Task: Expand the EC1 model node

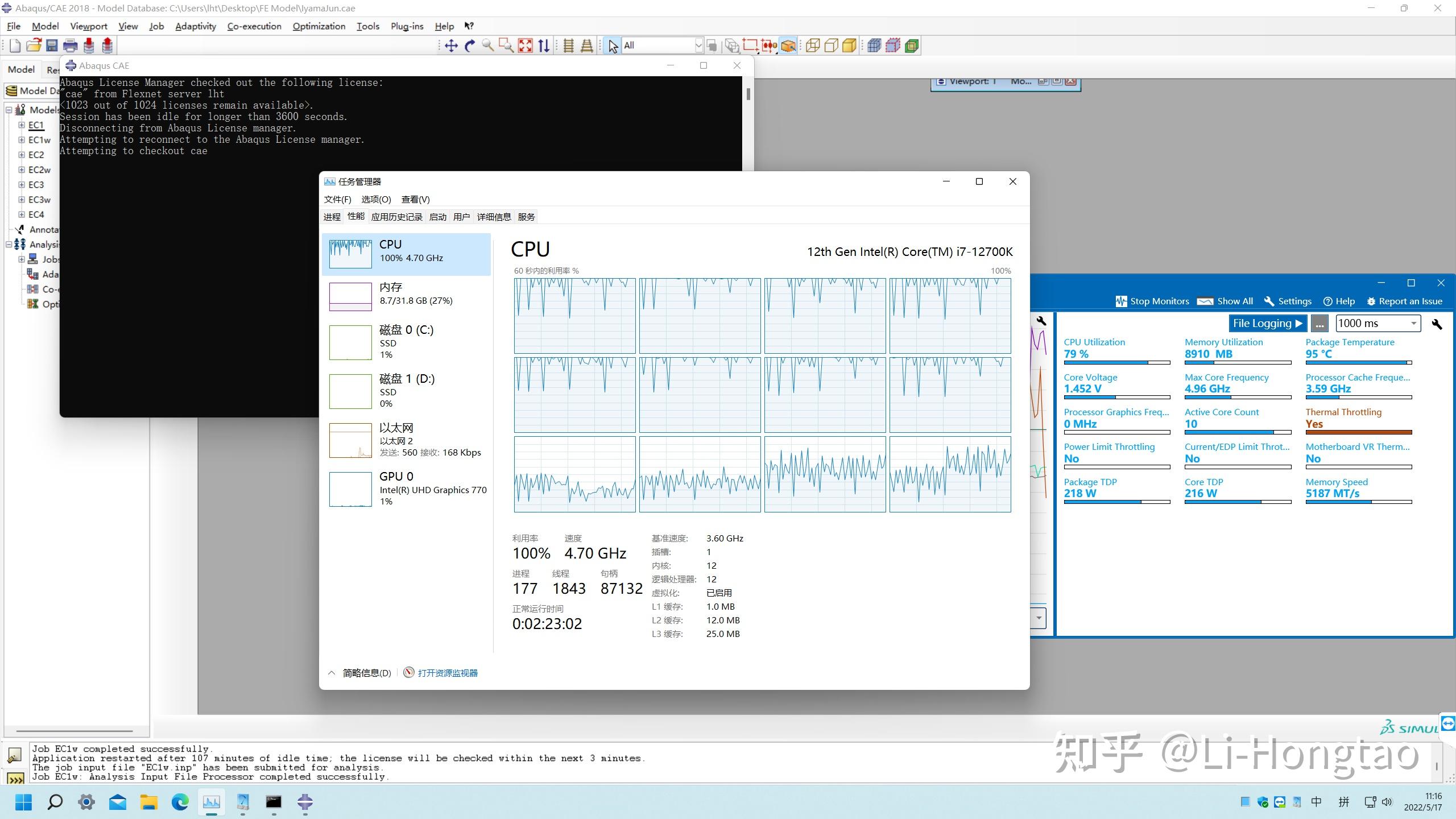Action: point(22,125)
